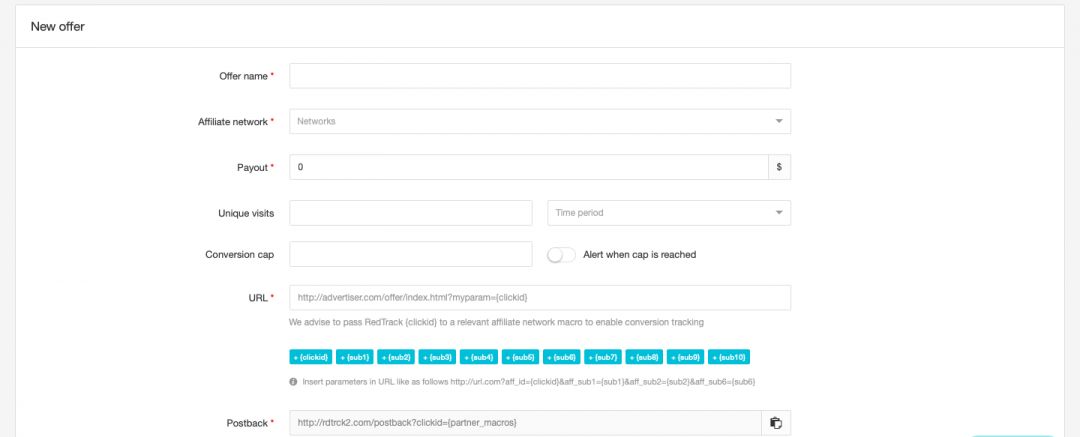The image size is (1080, 437).
Task: Add the {sub1} parameter button
Action: 355,357
